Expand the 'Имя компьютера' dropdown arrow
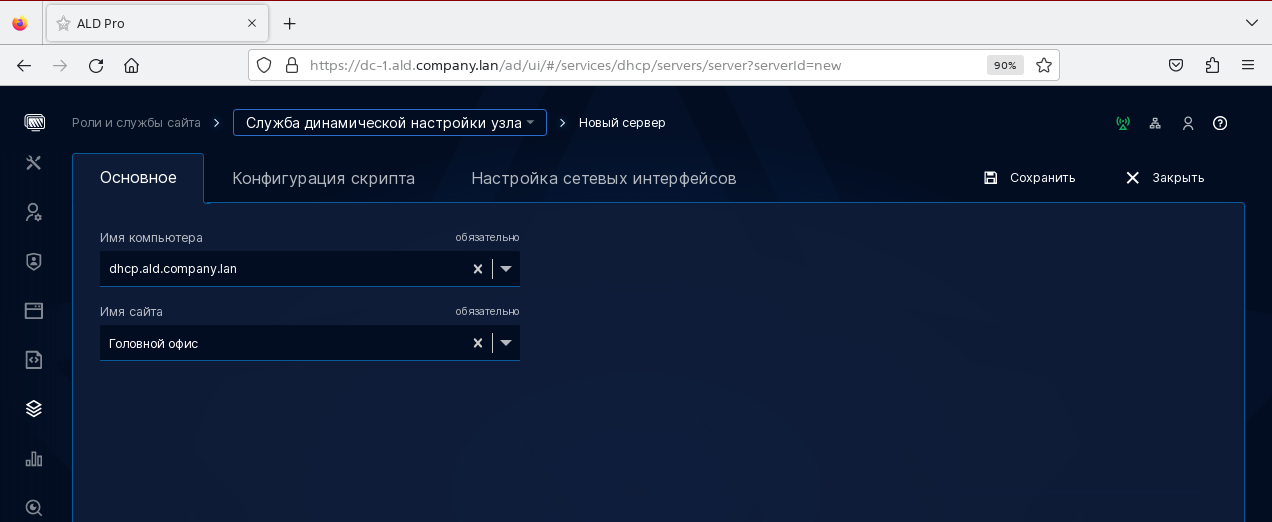Viewport: 1272px width, 522px height. point(506,269)
